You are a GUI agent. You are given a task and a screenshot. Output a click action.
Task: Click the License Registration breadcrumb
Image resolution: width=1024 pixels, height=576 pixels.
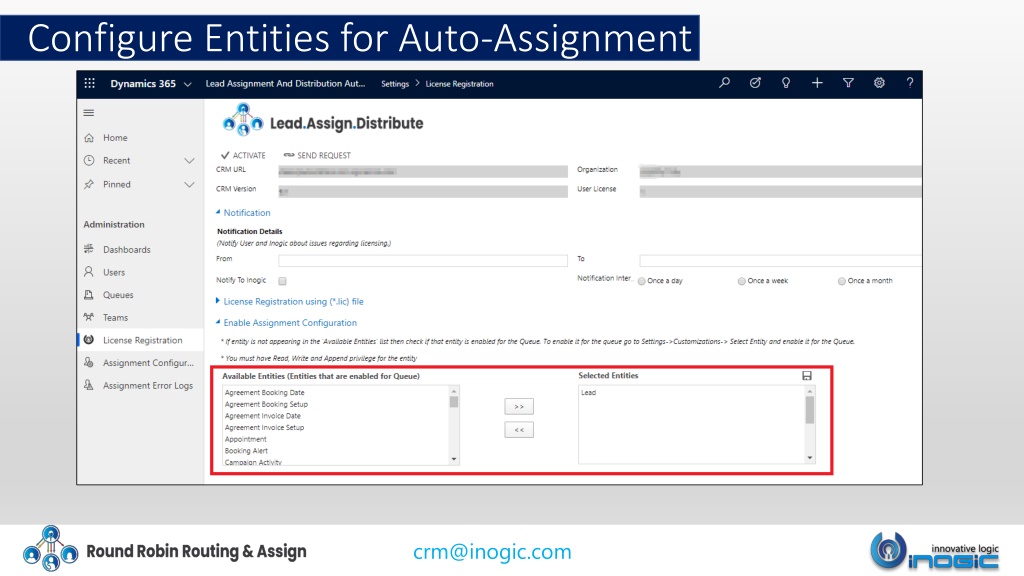pyautogui.click(x=459, y=84)
